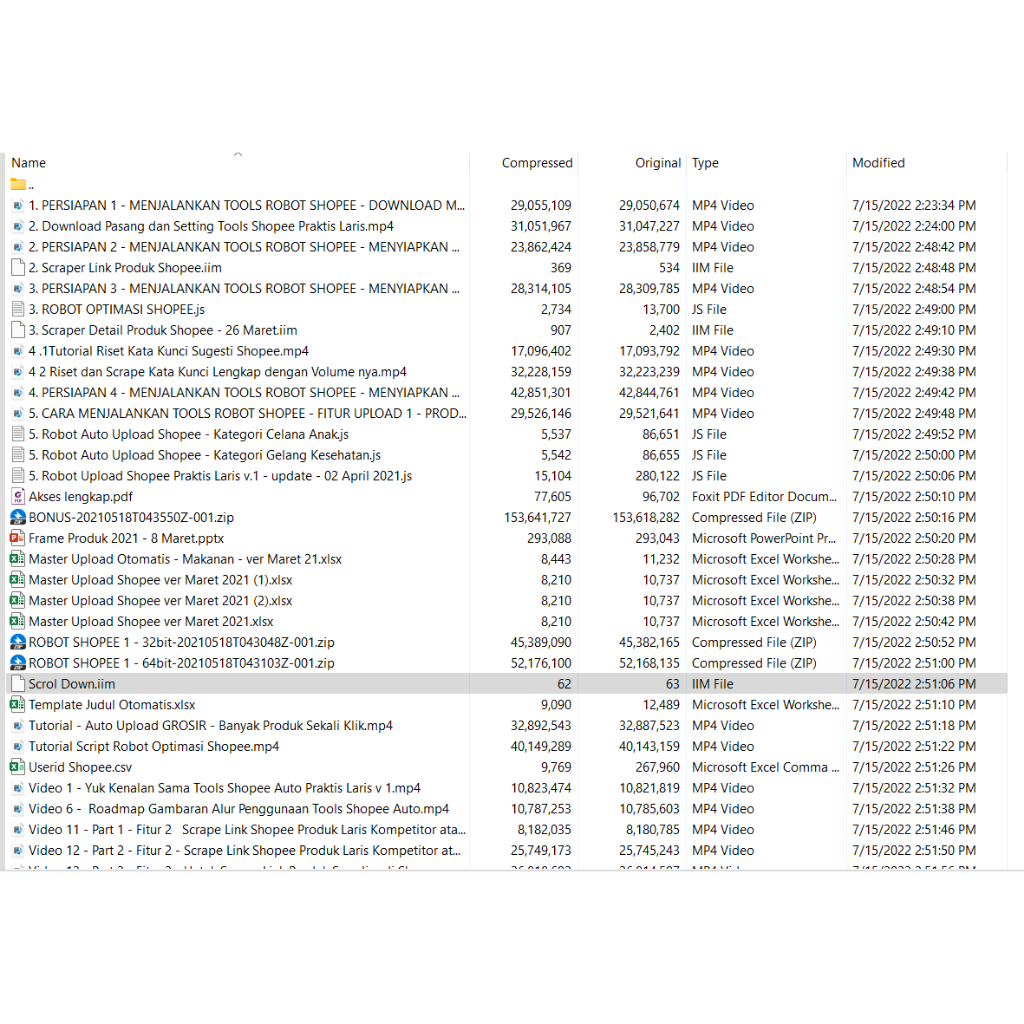Click the Modified column header
This screenshot has width=1024, height=1024.
click(x=878, y=163)
